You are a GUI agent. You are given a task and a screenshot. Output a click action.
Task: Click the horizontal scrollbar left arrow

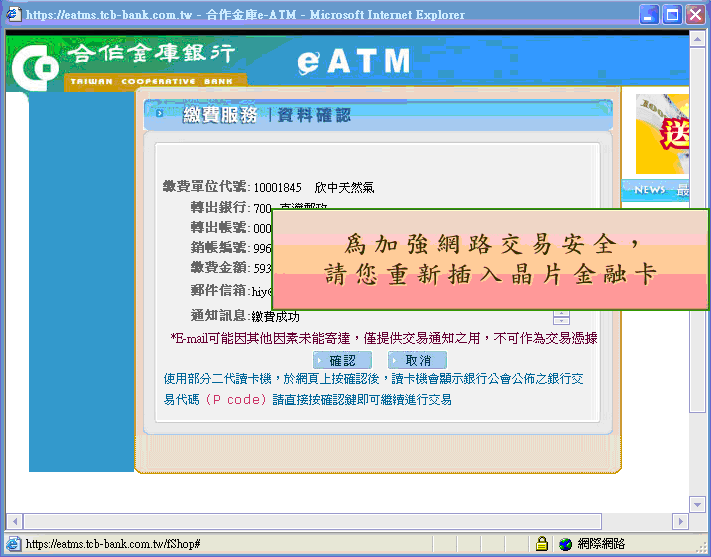15,521
